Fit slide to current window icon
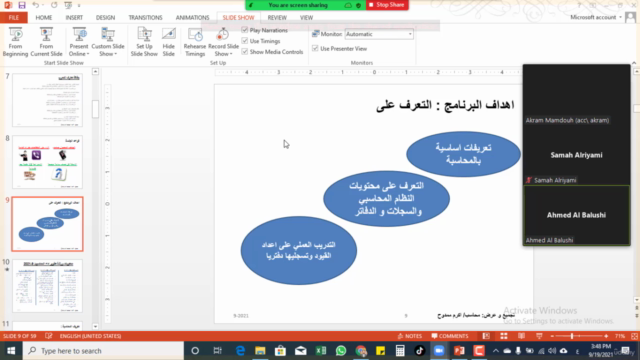 pyautogui.click(x=634, y=336)
